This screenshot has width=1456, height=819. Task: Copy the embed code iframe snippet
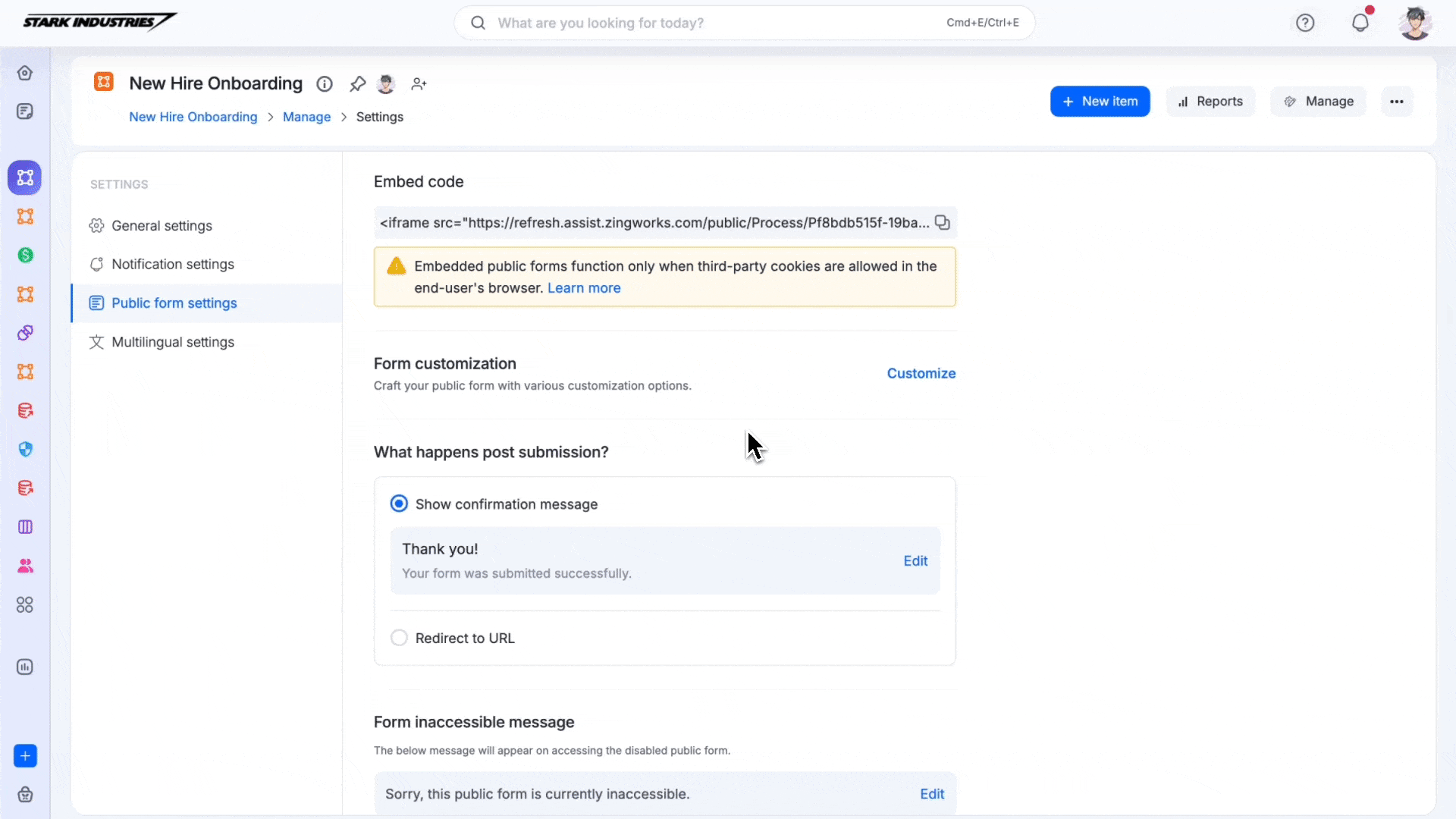[942, 222]
